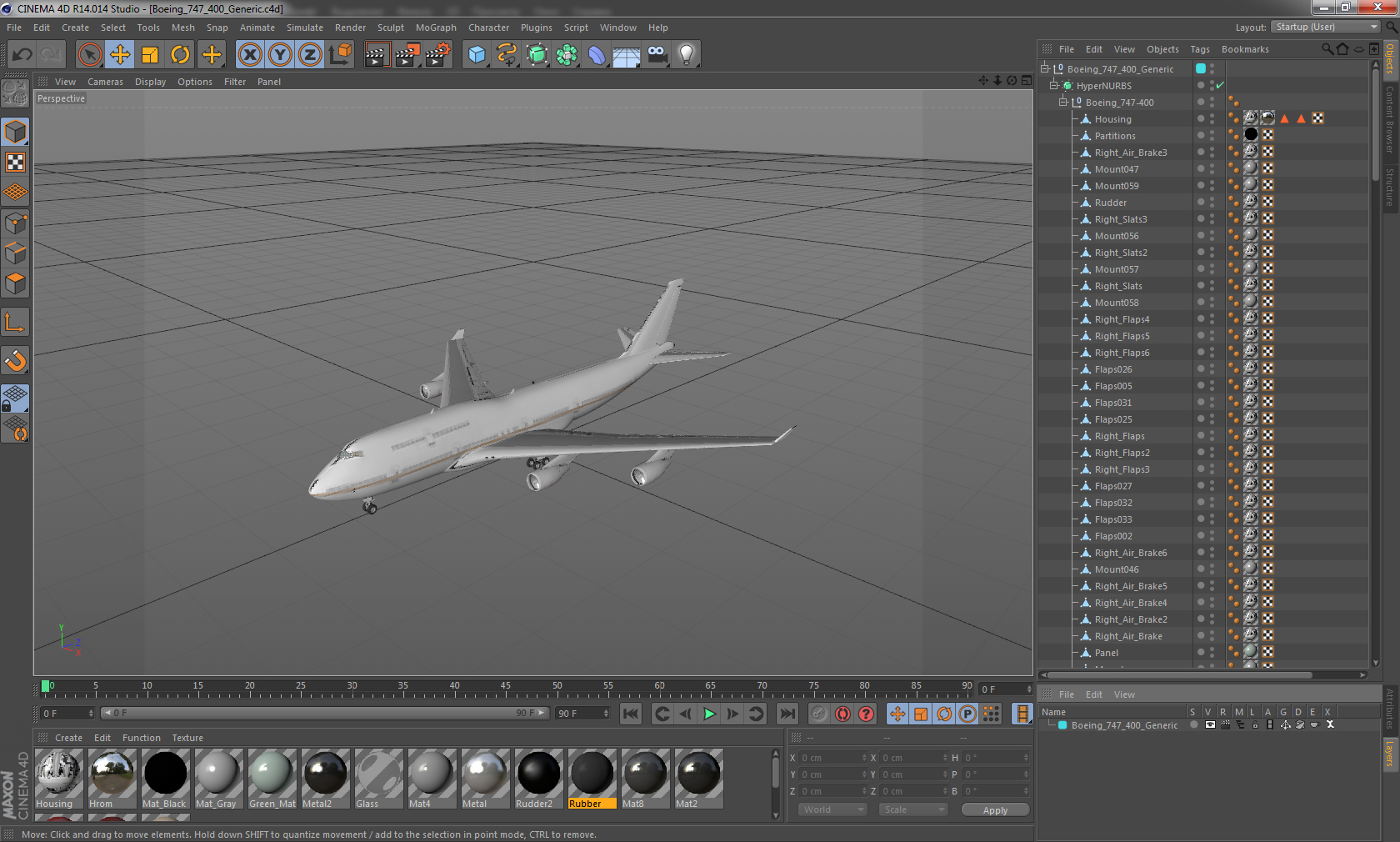Select Right_Flaps4 in object tree

(1122, 319)
